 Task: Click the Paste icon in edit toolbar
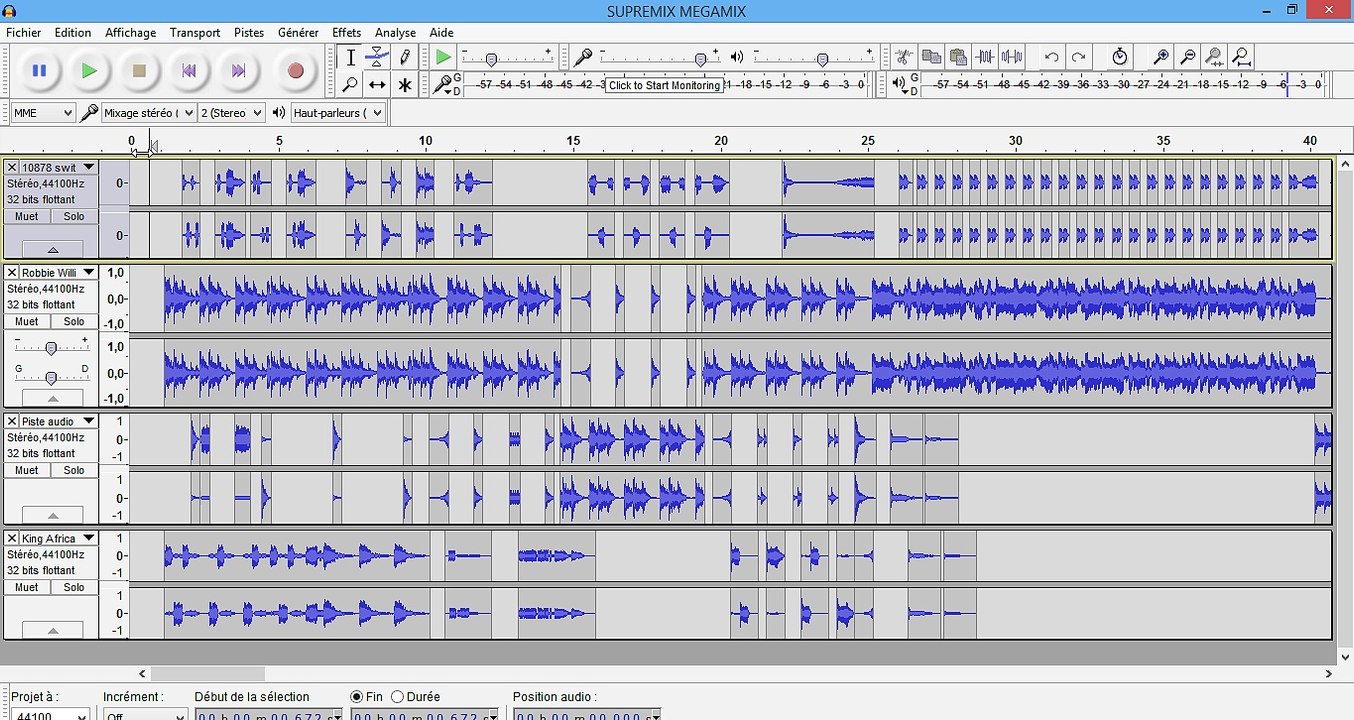(958, 57)
